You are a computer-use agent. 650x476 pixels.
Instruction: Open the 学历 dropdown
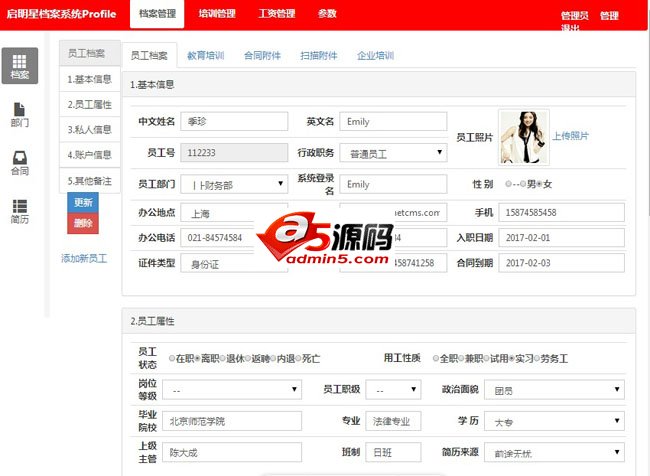554,421
